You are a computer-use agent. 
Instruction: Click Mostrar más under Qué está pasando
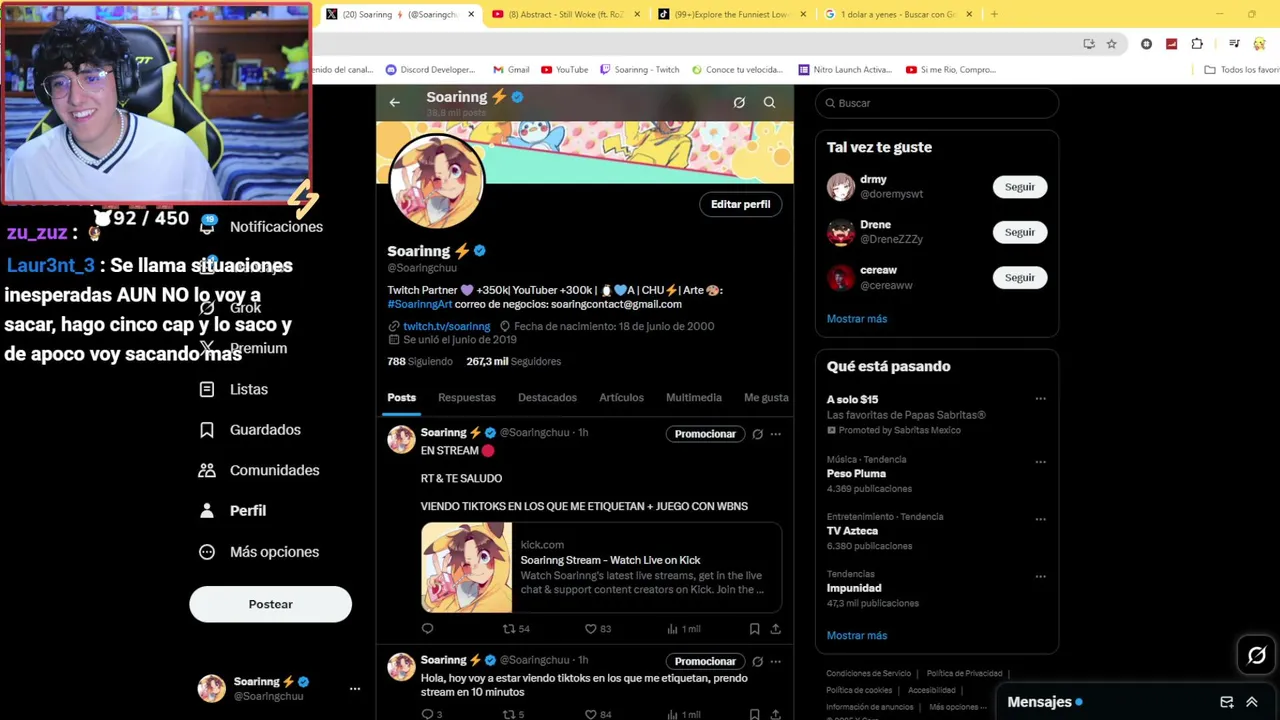[x=857, y=635]
